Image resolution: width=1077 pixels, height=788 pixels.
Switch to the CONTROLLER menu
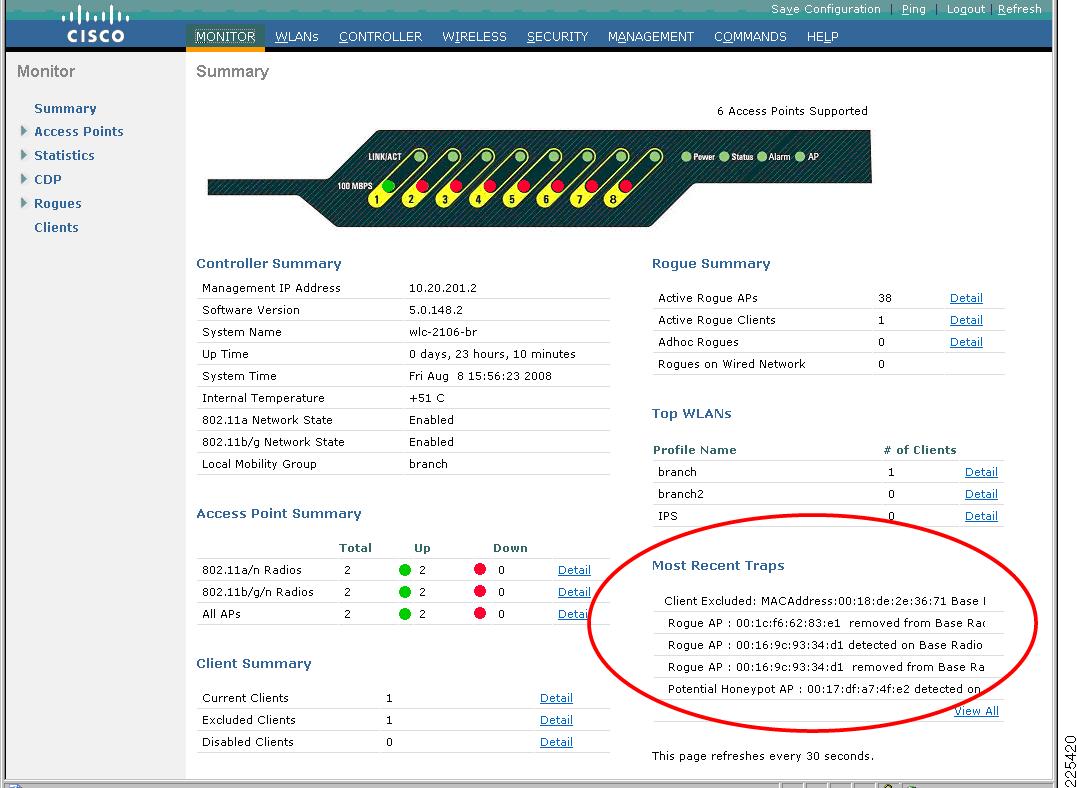[381, 36]
